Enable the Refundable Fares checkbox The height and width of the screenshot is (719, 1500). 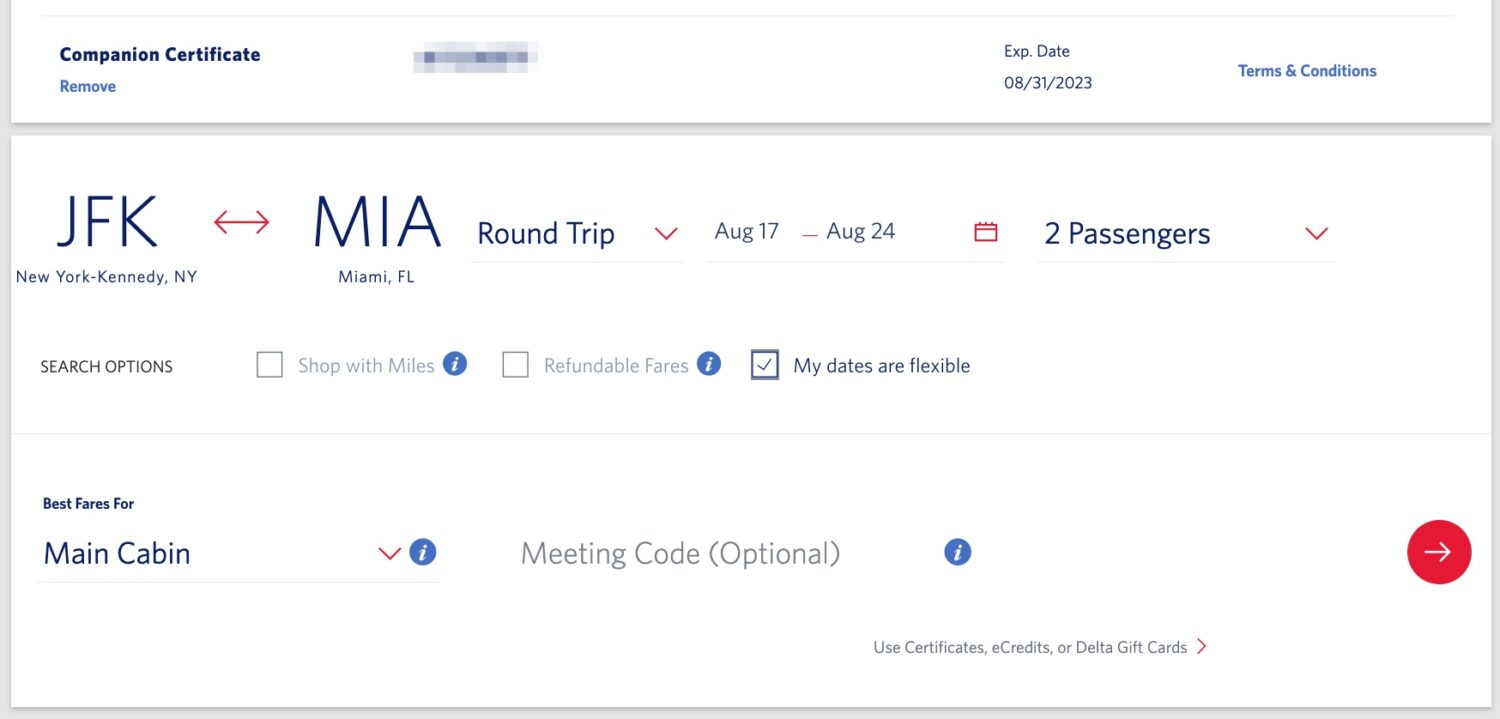coord(516,364)
